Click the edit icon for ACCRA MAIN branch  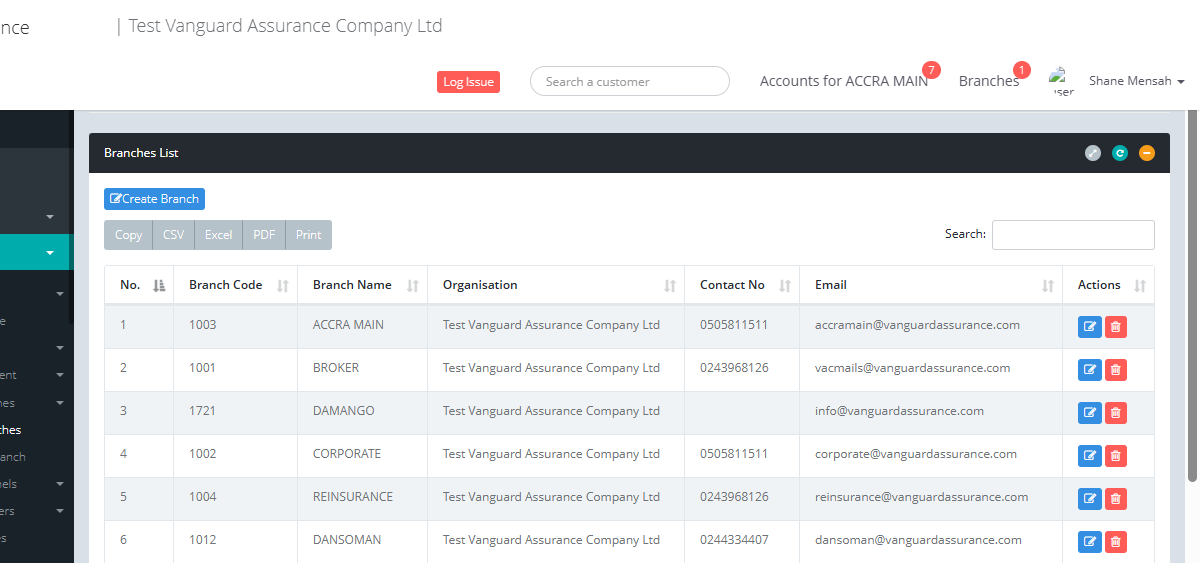coord(1089,326)
